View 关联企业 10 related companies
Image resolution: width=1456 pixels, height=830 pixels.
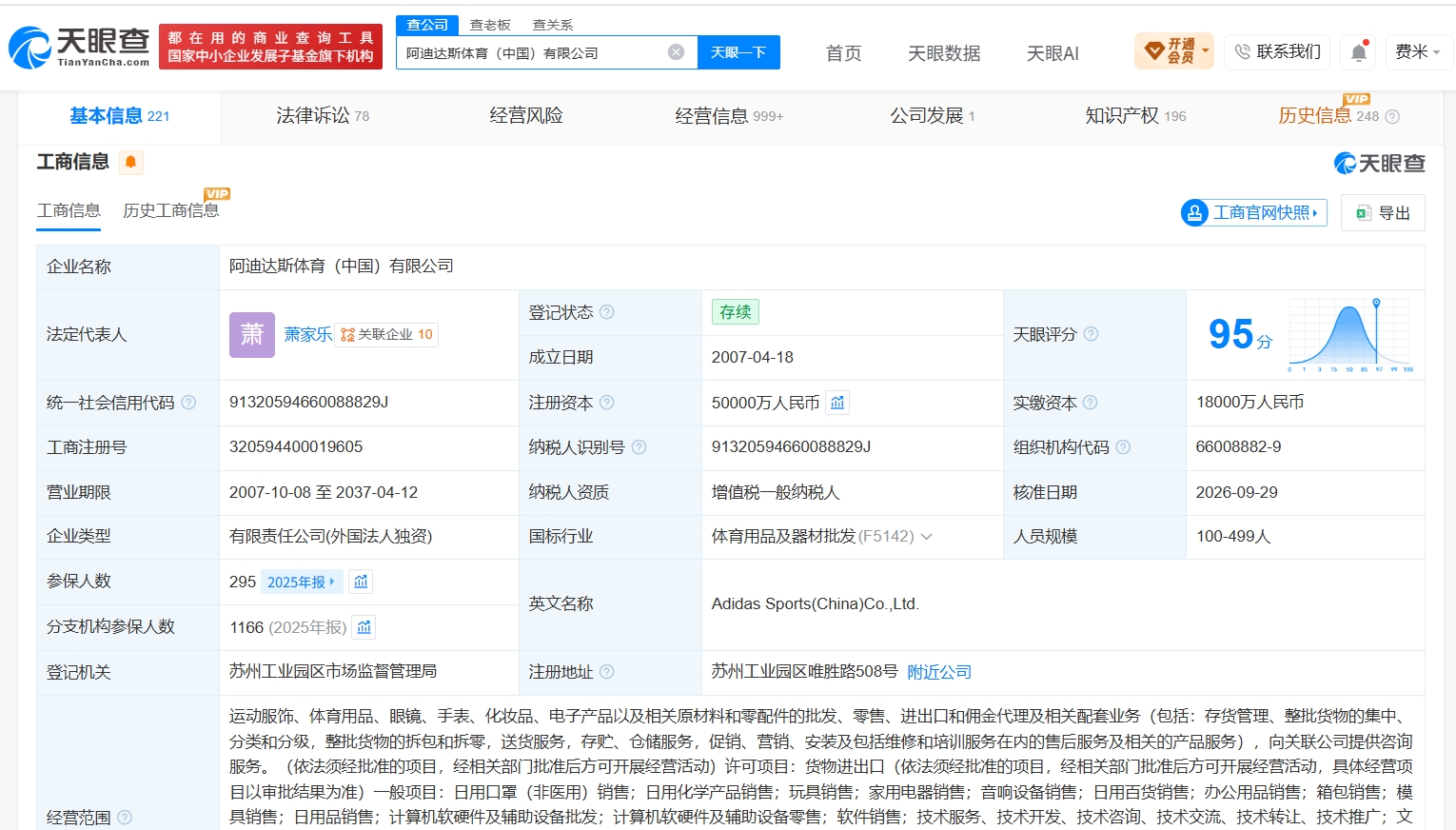[x=386, y=334]
